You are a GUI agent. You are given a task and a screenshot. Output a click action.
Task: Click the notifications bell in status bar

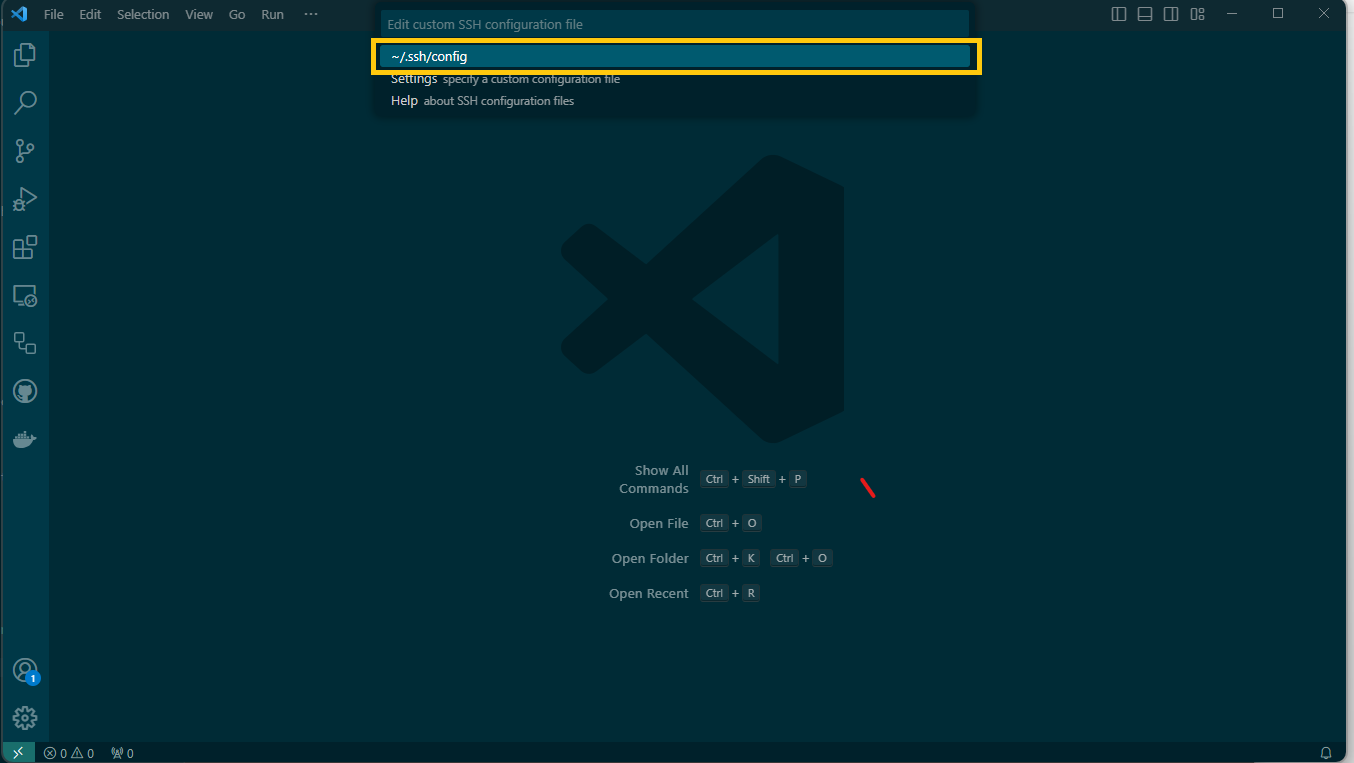click(1327, 752)
